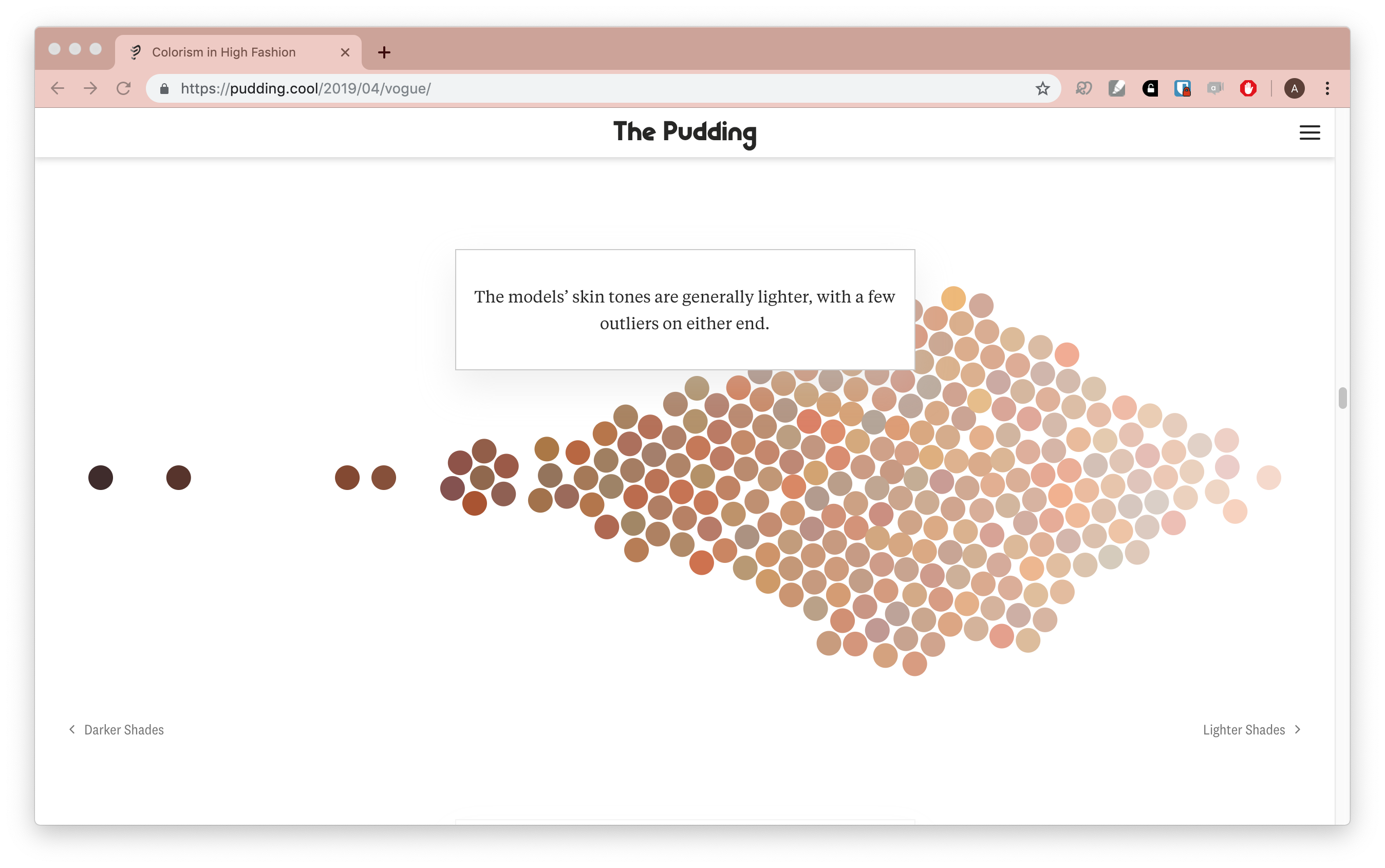This screenshot has height=868, width=1385.
Task: Open the red stop-hand blocker extension
Action: tap(1248, 88)
